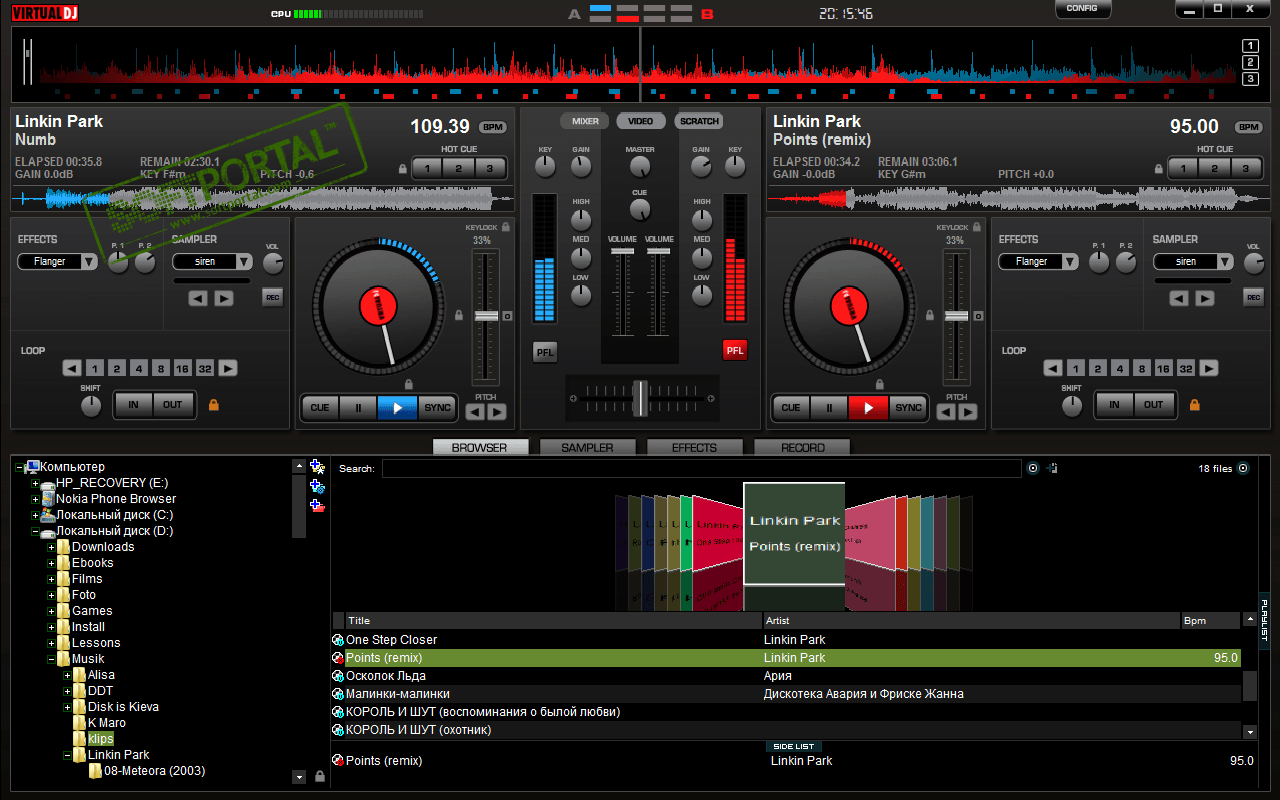Expand the Downloads folder

pos(51,547)
